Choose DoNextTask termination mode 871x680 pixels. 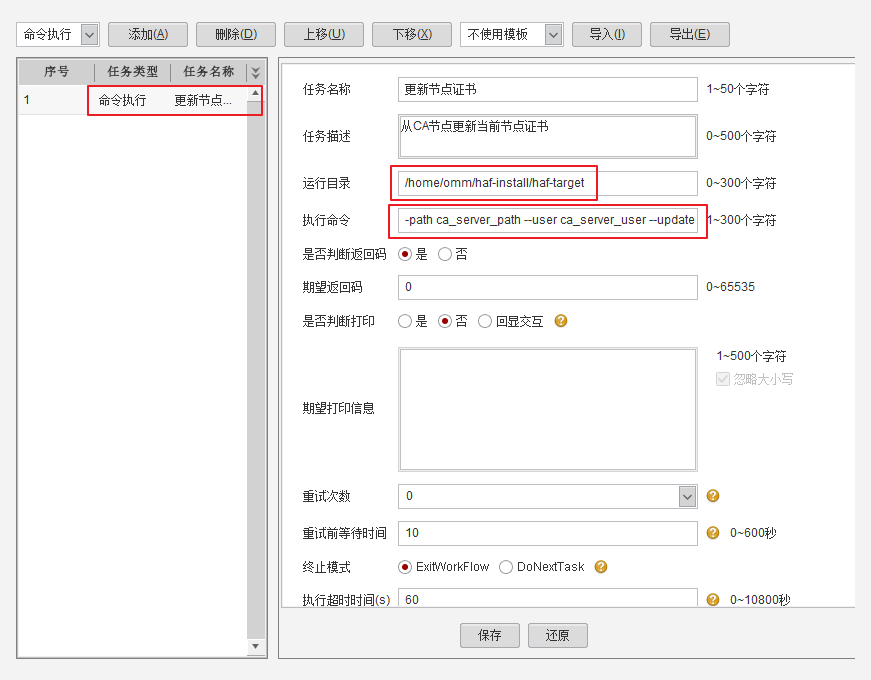point(505,567)
